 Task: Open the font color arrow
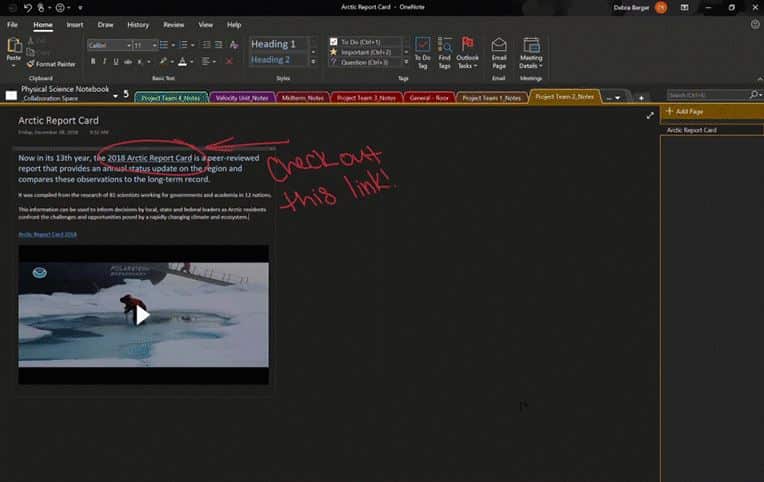(x=192, y=62)
